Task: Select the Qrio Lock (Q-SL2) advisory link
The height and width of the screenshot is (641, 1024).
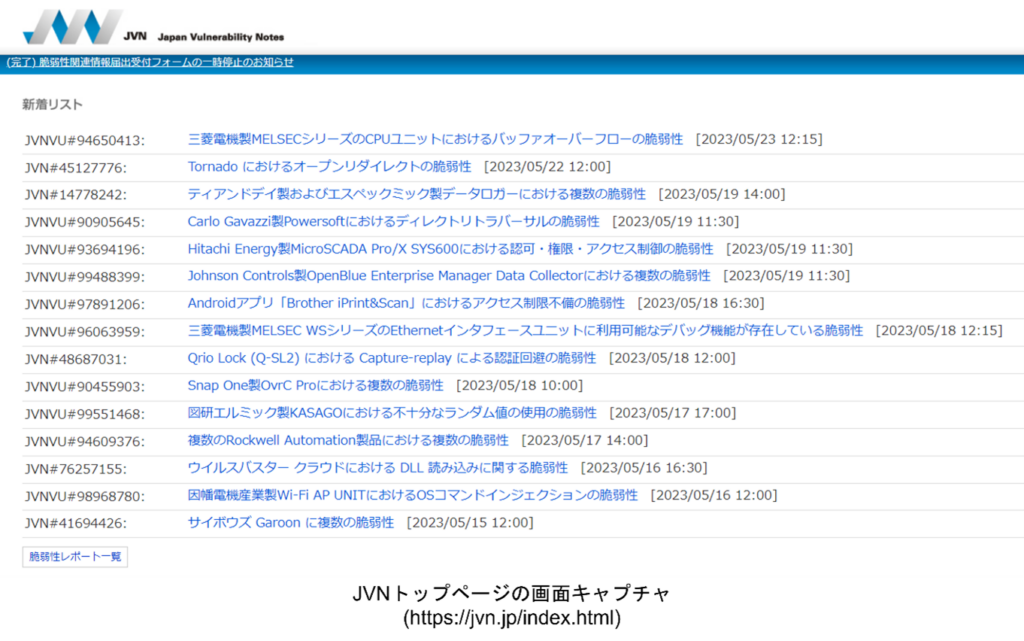Action: point(392,358)
